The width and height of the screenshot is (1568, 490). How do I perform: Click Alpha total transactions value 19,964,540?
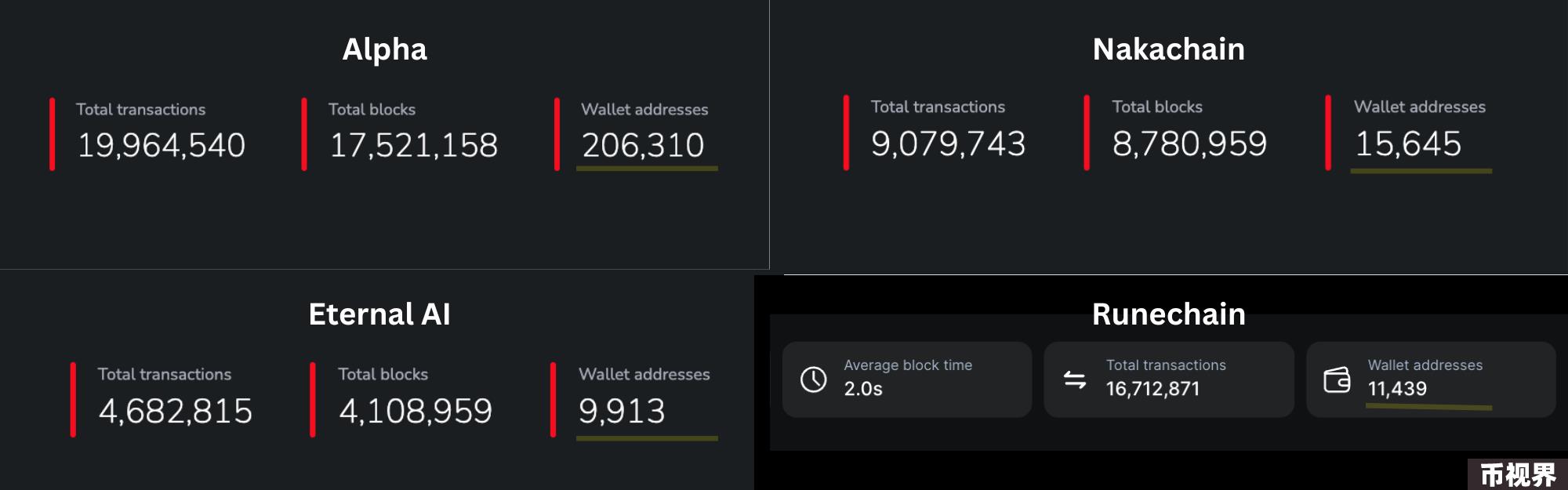[x=162, y=145]
